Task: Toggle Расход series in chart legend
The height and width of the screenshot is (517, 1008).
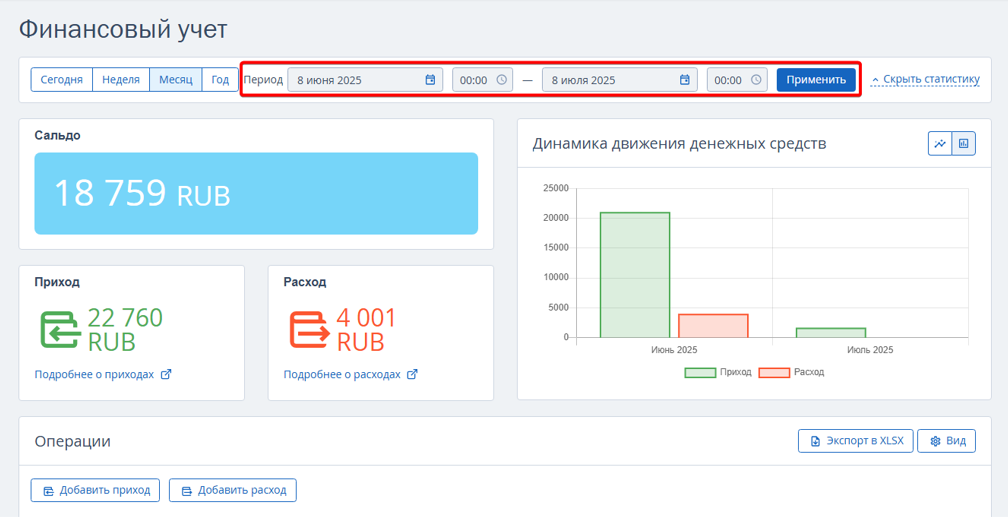Action: click(x=791, y=372)
